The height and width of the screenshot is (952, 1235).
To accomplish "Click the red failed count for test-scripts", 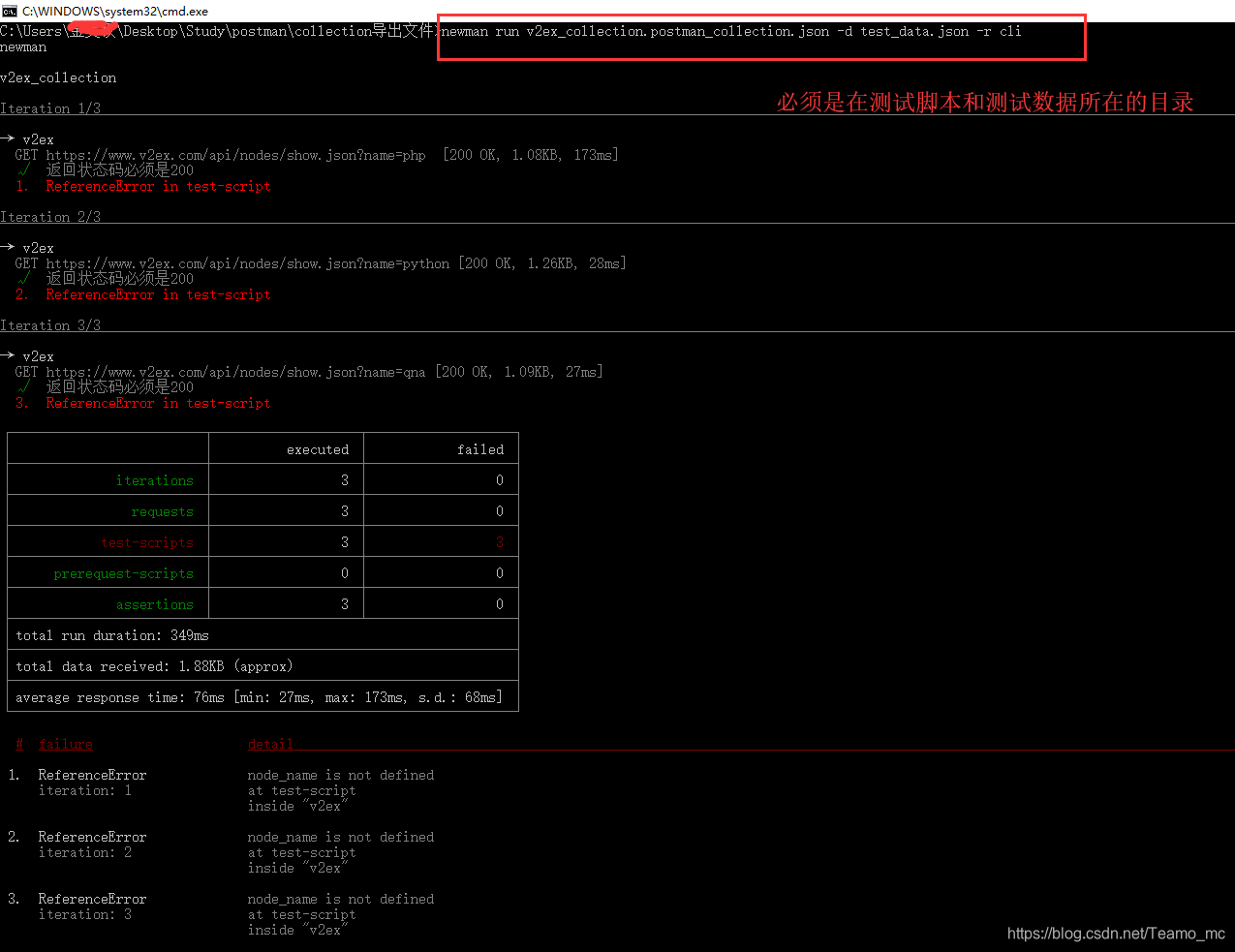I will (x=500, y=542).
